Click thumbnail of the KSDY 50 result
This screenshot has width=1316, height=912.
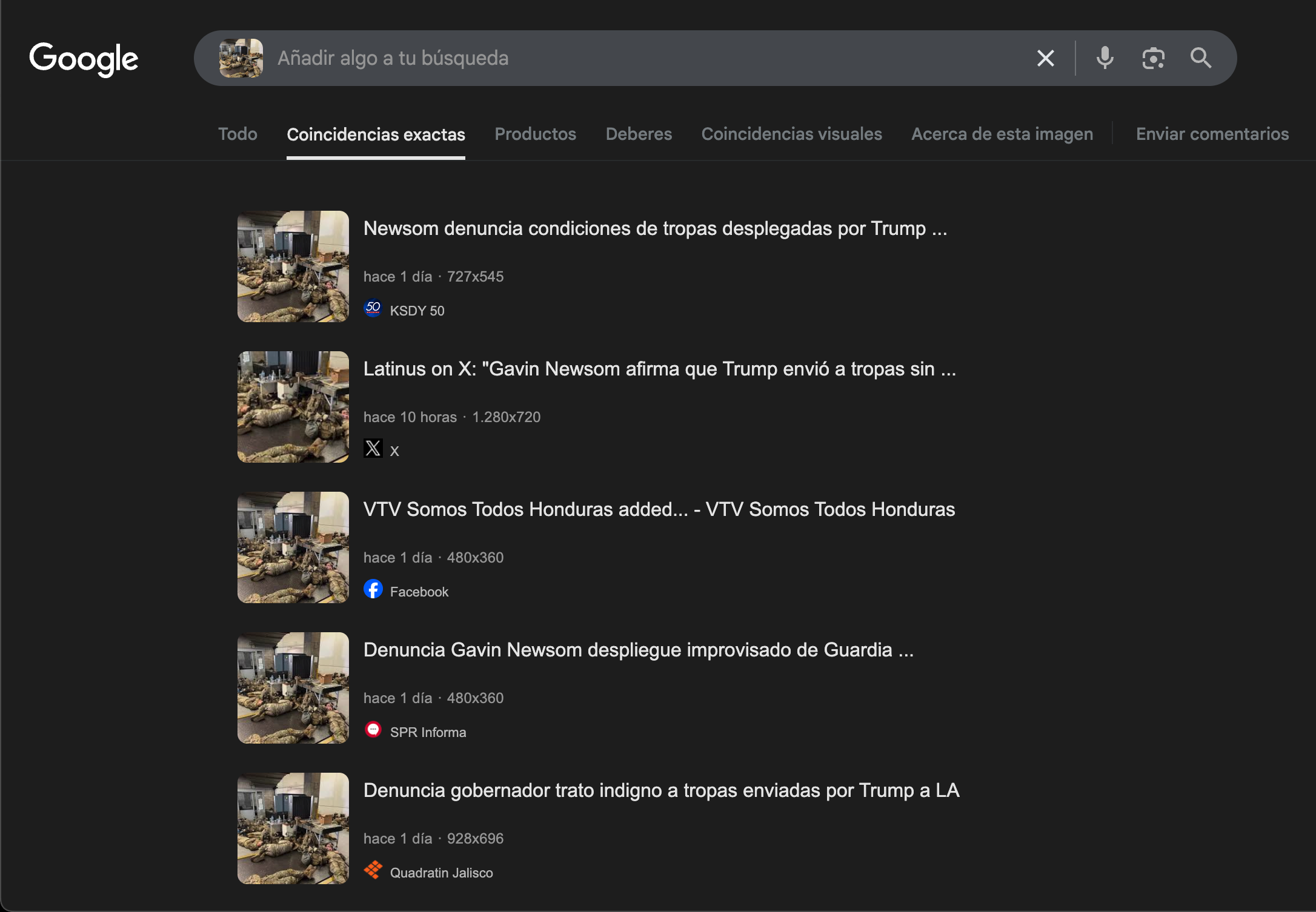[293, 266]
